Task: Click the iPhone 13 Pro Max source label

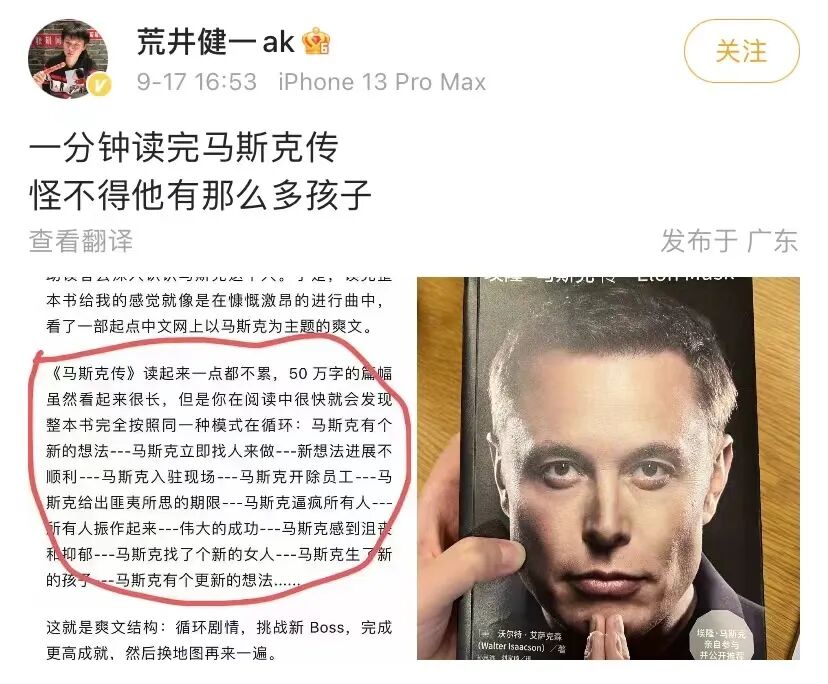Action: [382, 82]
